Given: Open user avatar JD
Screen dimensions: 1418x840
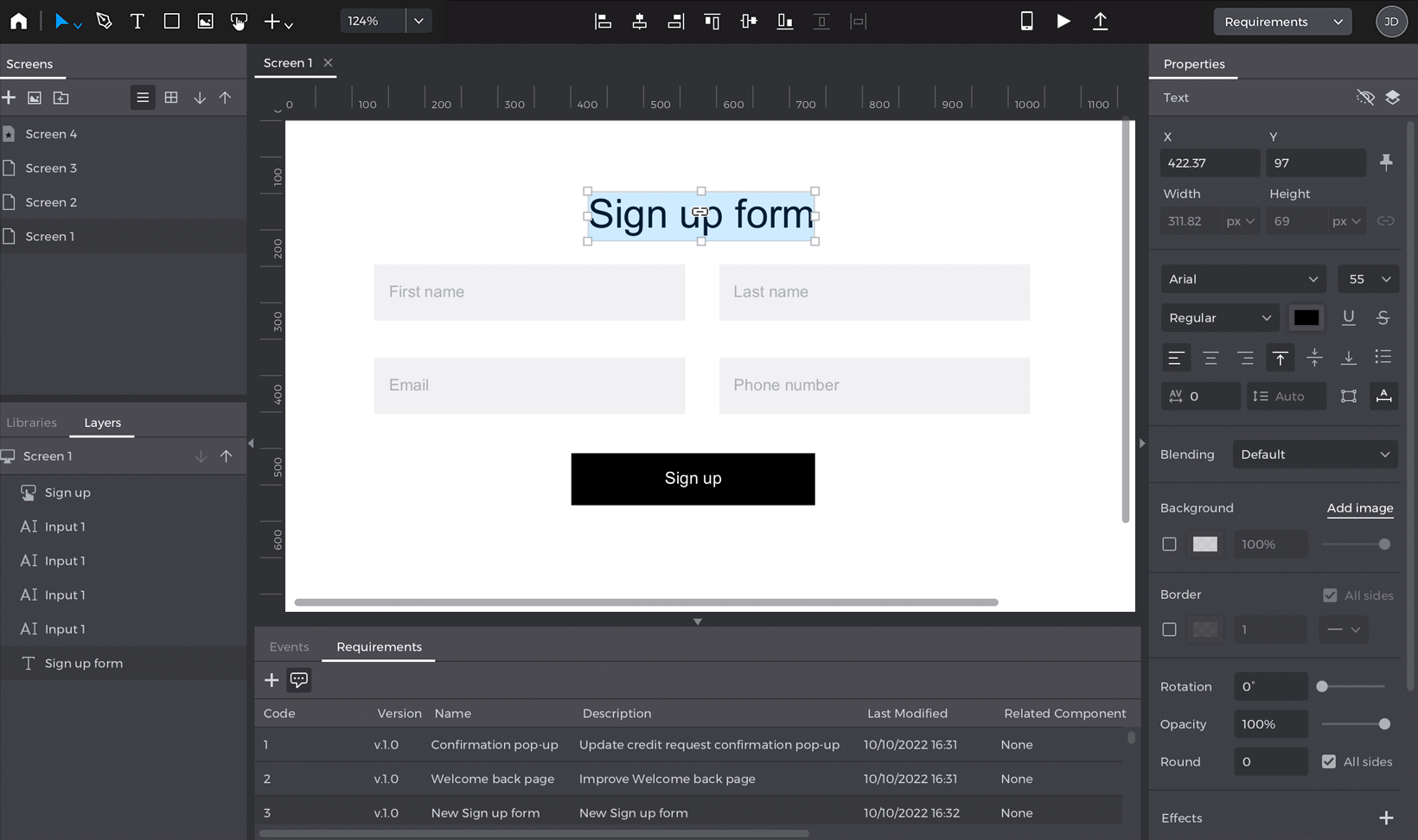Looking at the screenshot, I should 1390,22.
